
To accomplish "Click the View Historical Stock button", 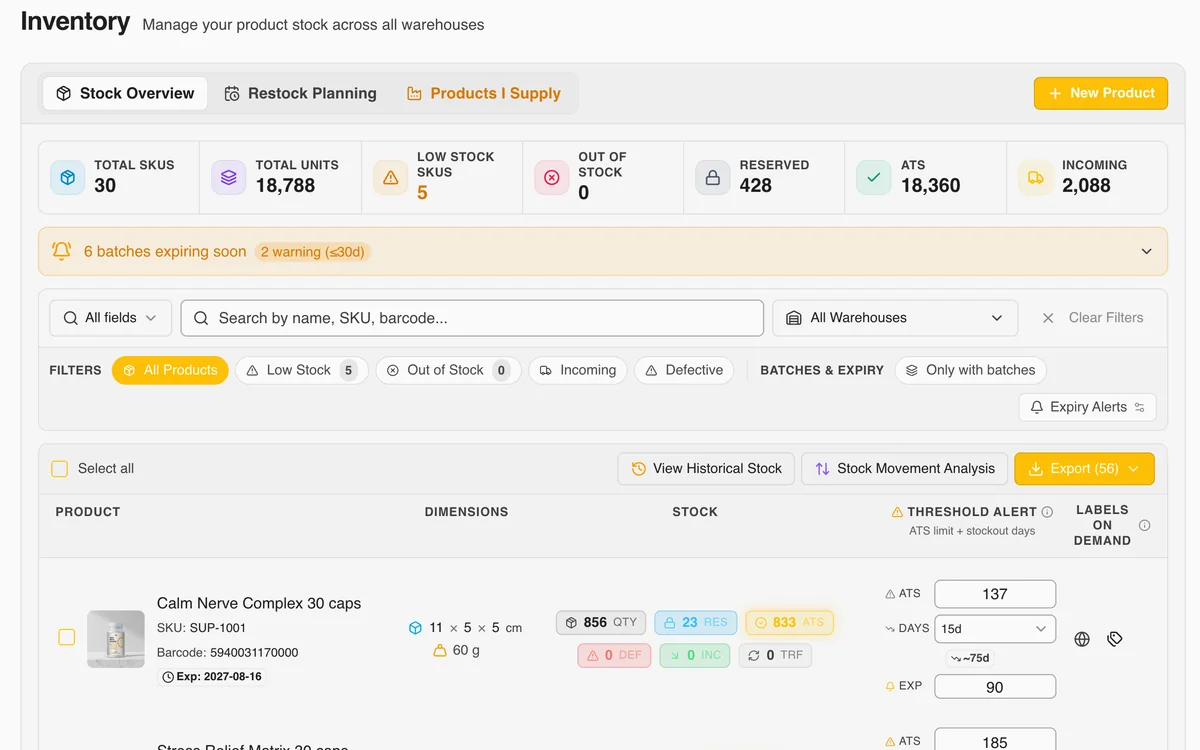I will coord(706,469).
